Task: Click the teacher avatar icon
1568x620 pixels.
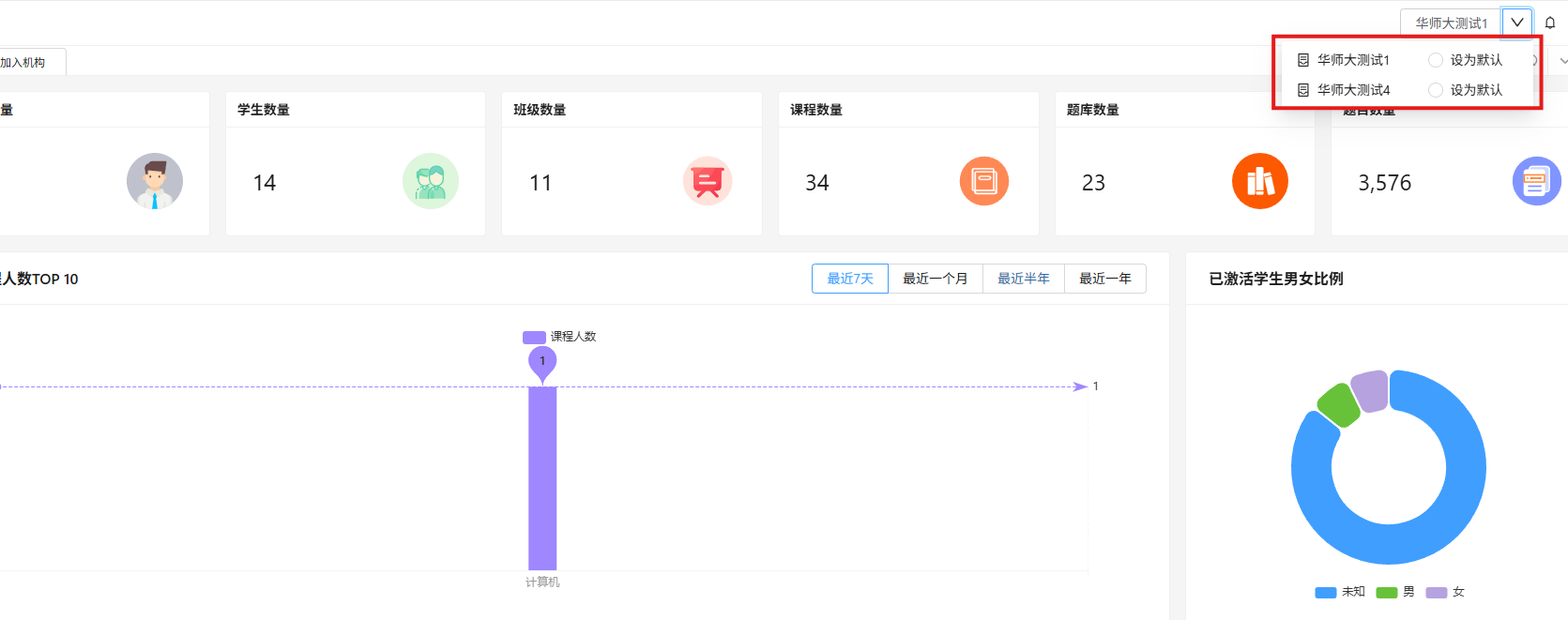Action: (x=155, y=181)
